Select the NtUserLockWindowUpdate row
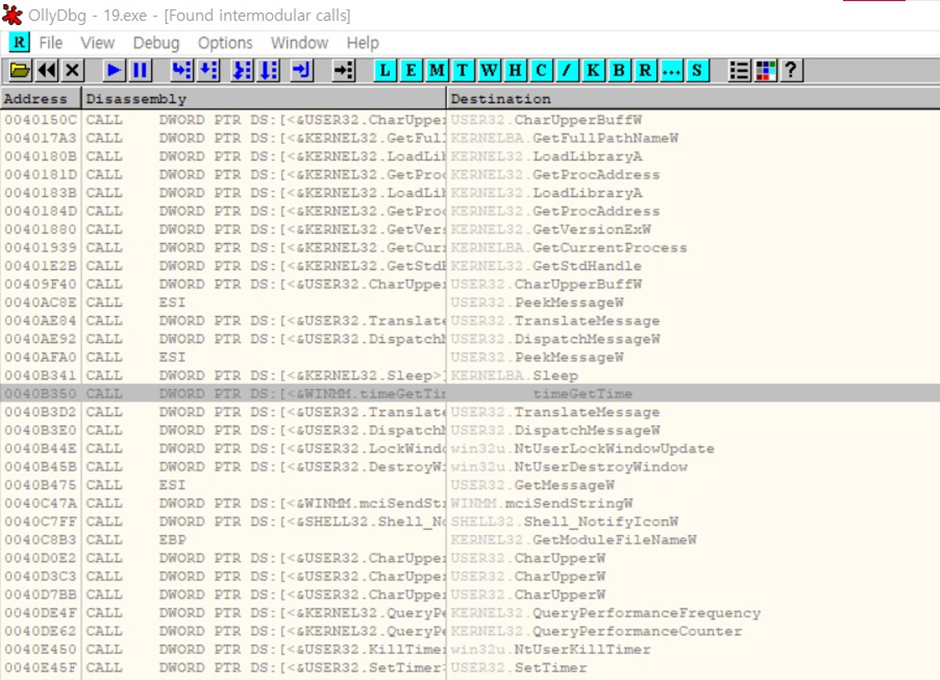The height and width of the screenshot is (680, 940). click(x=470, y=449)
